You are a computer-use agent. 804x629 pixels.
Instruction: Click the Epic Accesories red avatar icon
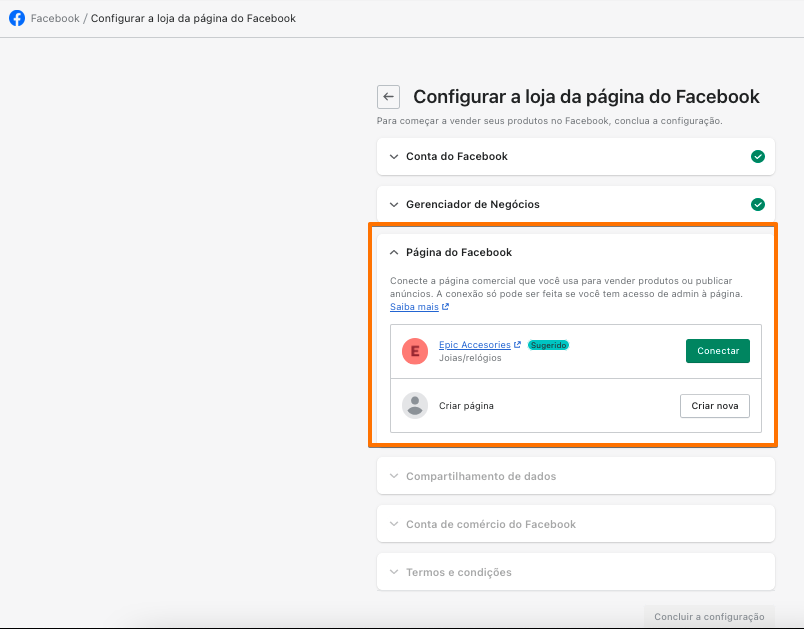tap(415, 351)
